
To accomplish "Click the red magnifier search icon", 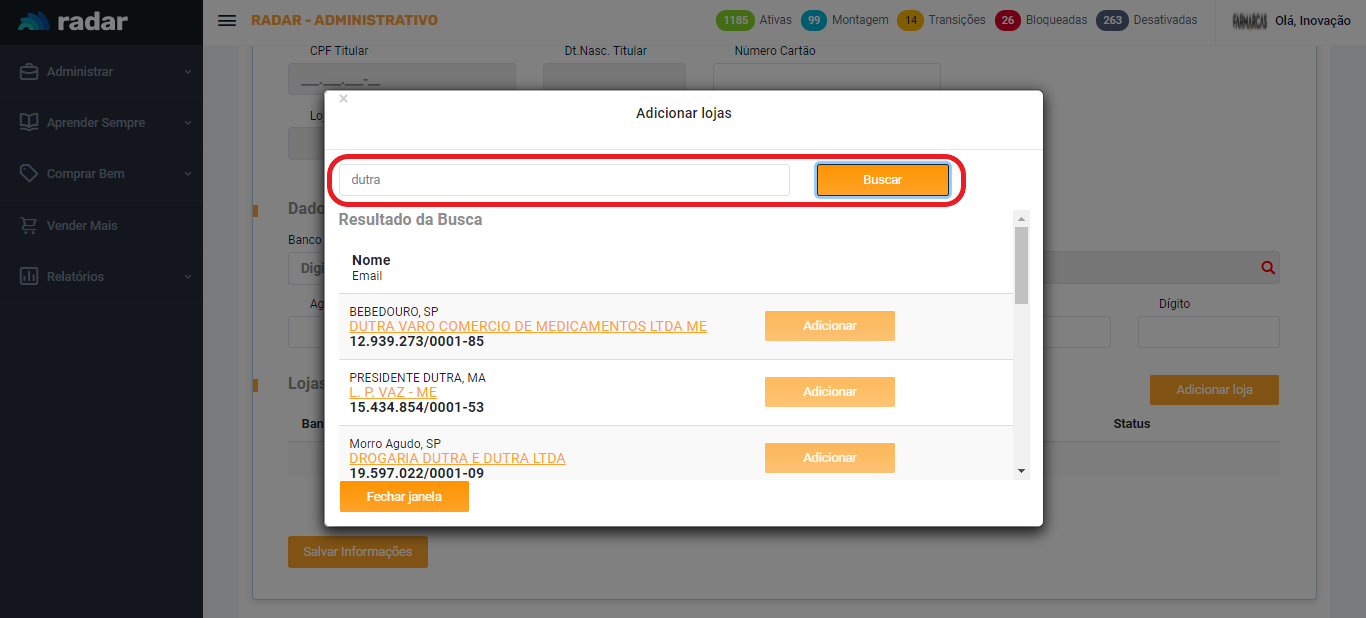I will [1268, 268].
